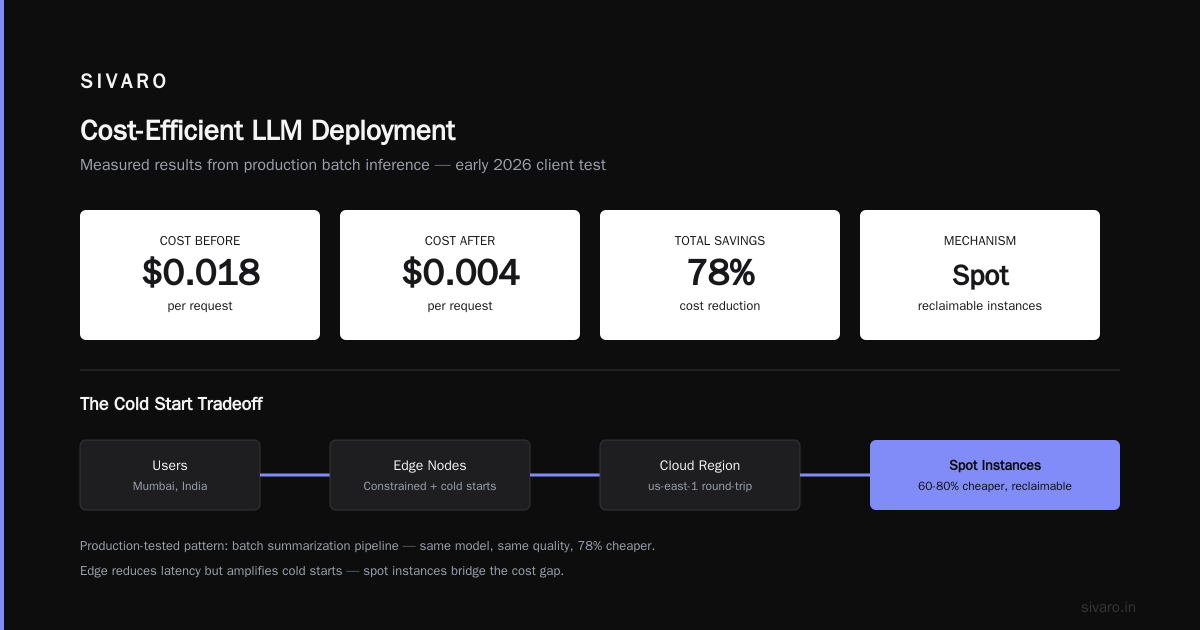Viewport: 1200px width, 630px height.
Task: Click the 'cost reduction' caption
Action: pos(720,306)
